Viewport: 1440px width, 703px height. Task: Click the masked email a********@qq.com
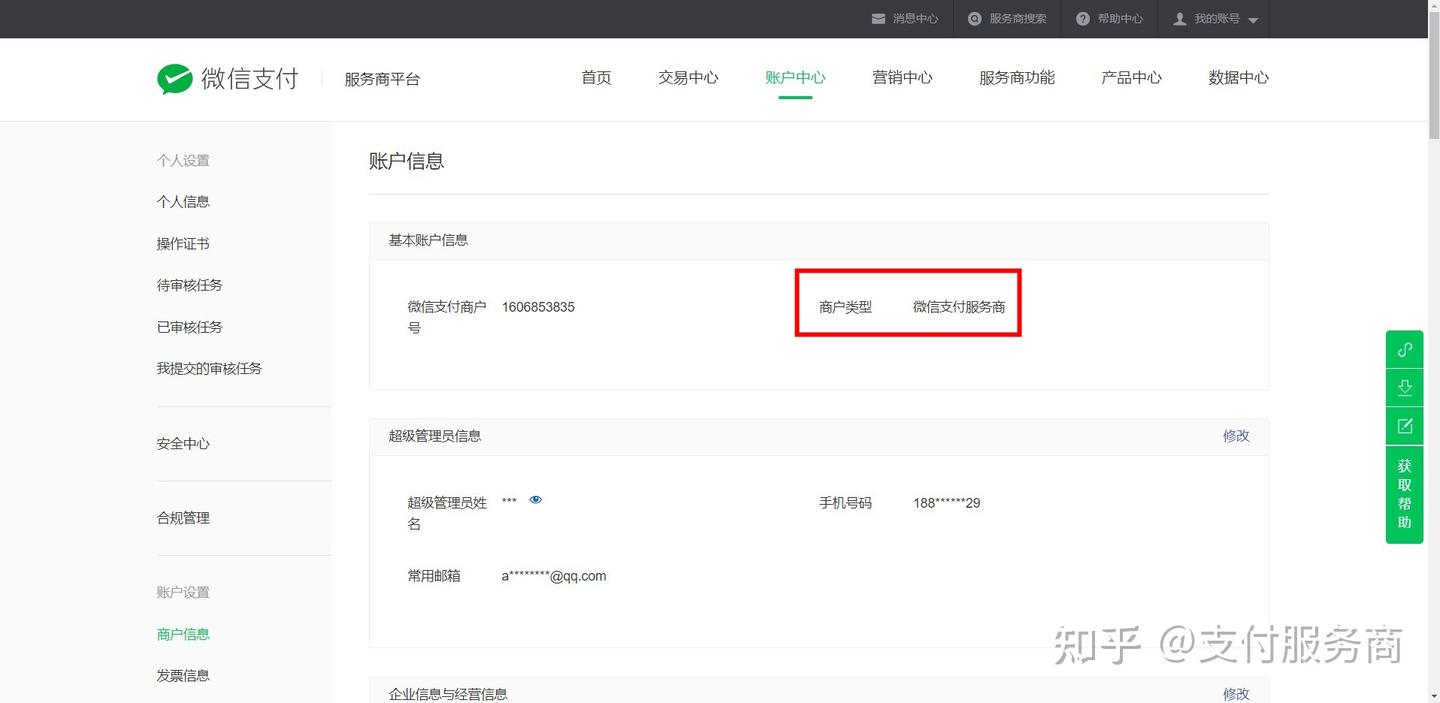pyautogui.click(x=554, y=576)
